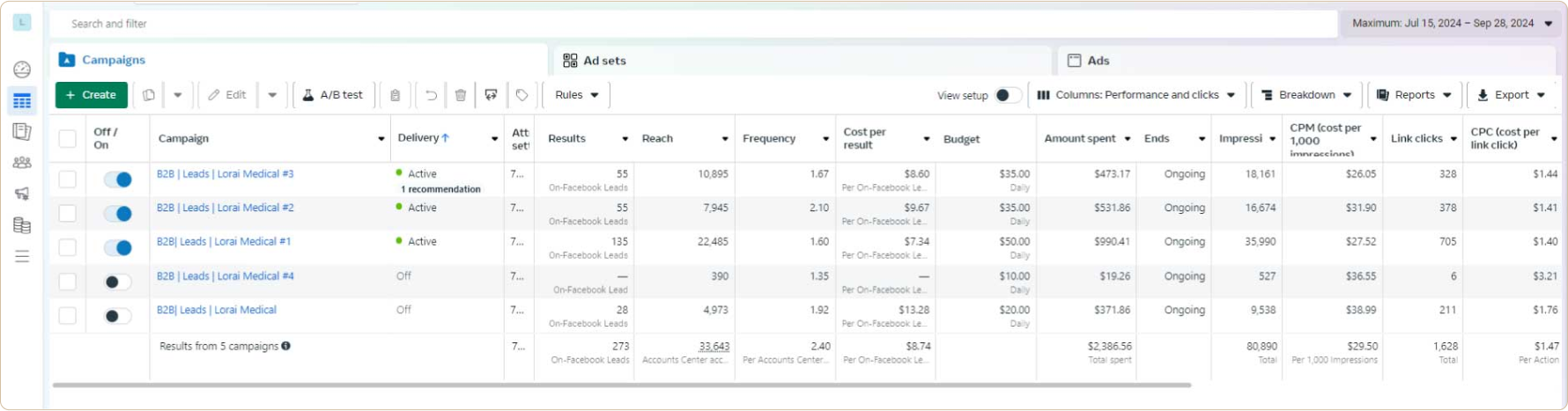Click the info icon beside Results from 5 campaigns
Screen dimensions: 1568x411
pyautogui.click(x=286, y=346)
